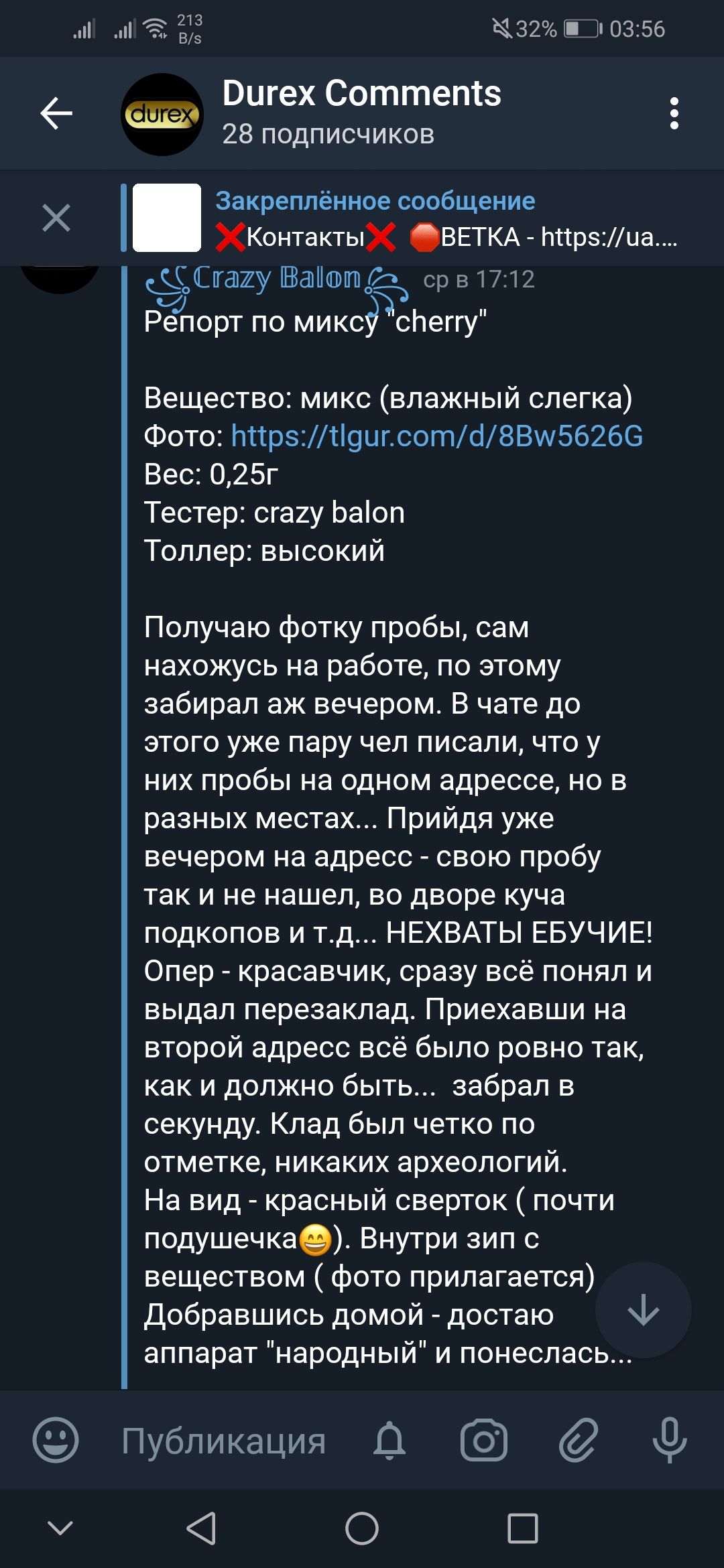Tap the paperclip attach icon
The width and height of the screenshot is (724, 1568).
[x=578, y=1439]
